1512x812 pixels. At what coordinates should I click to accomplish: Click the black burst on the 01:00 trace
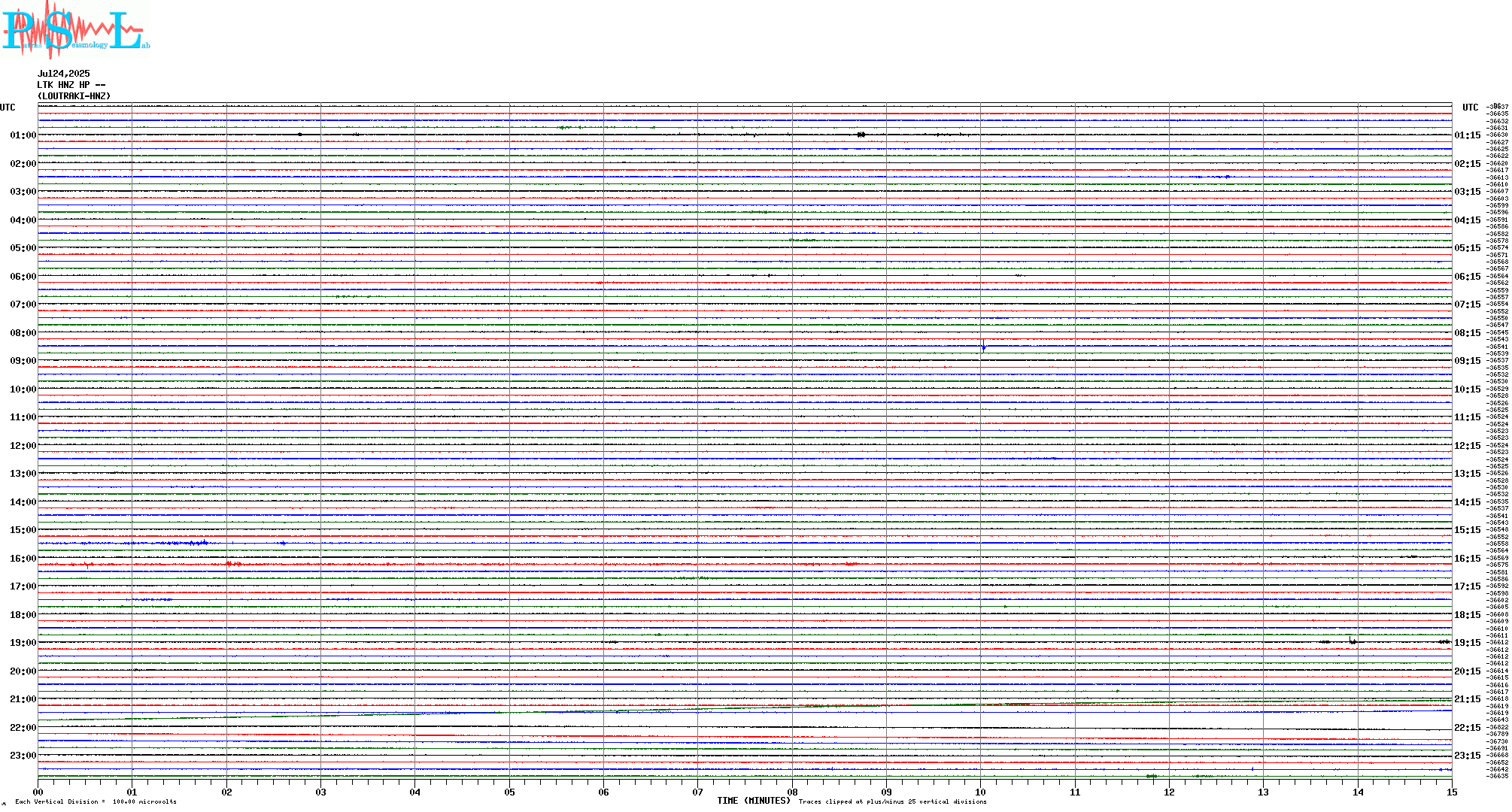pyautogui.click(x=861, y=135)
